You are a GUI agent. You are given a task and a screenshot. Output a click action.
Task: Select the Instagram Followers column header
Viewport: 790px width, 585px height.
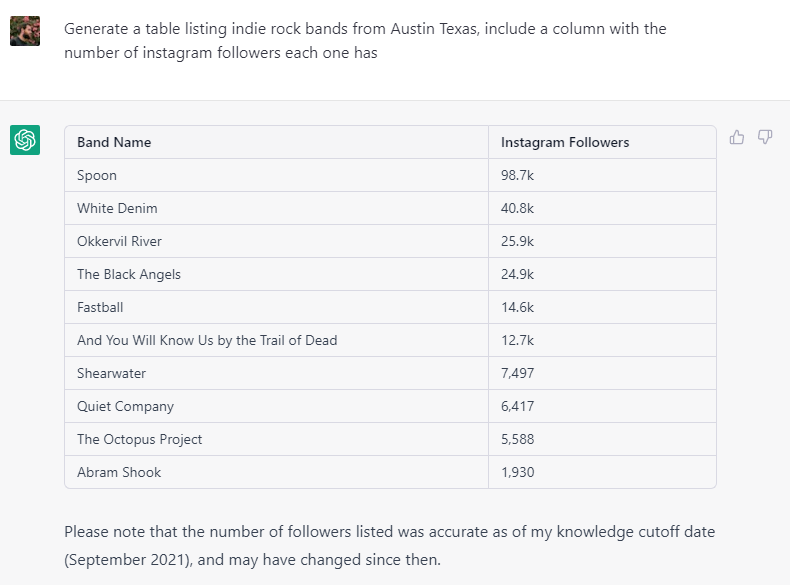[602, 142]
